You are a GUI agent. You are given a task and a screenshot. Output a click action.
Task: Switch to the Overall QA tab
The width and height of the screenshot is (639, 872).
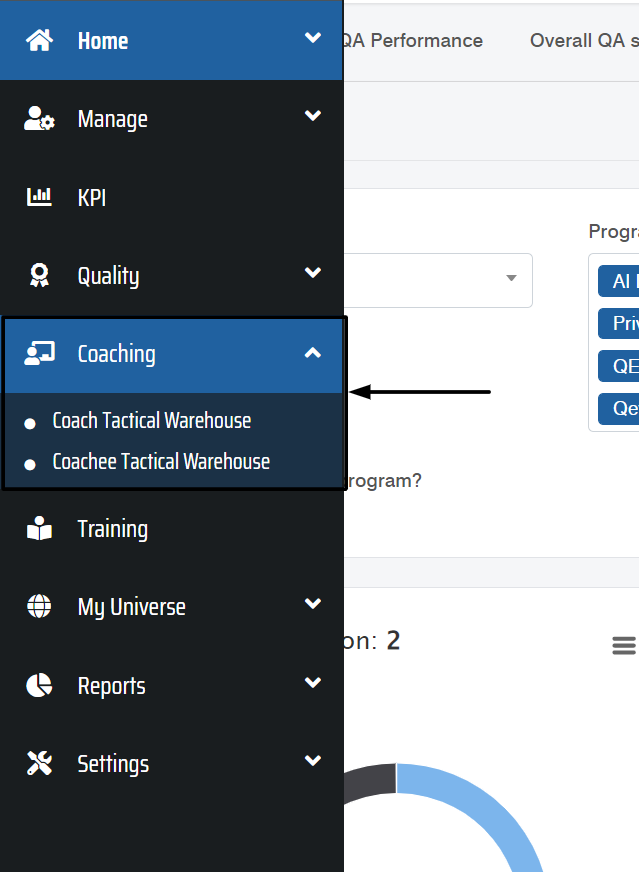point(584,41)
